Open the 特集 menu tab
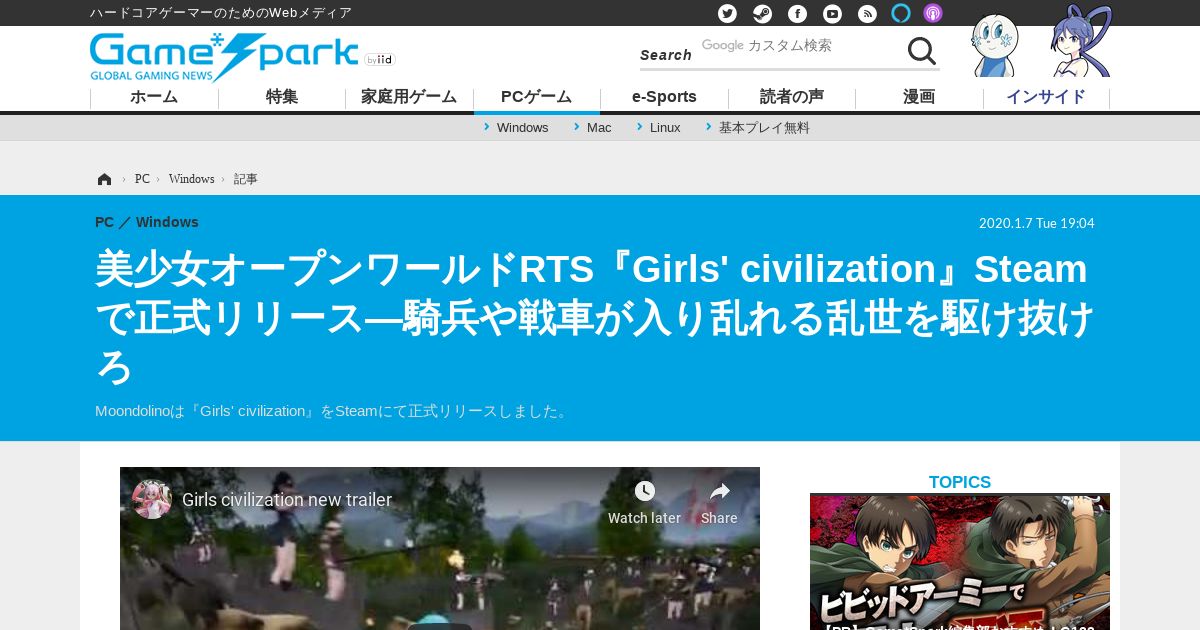 pos(282,97)
